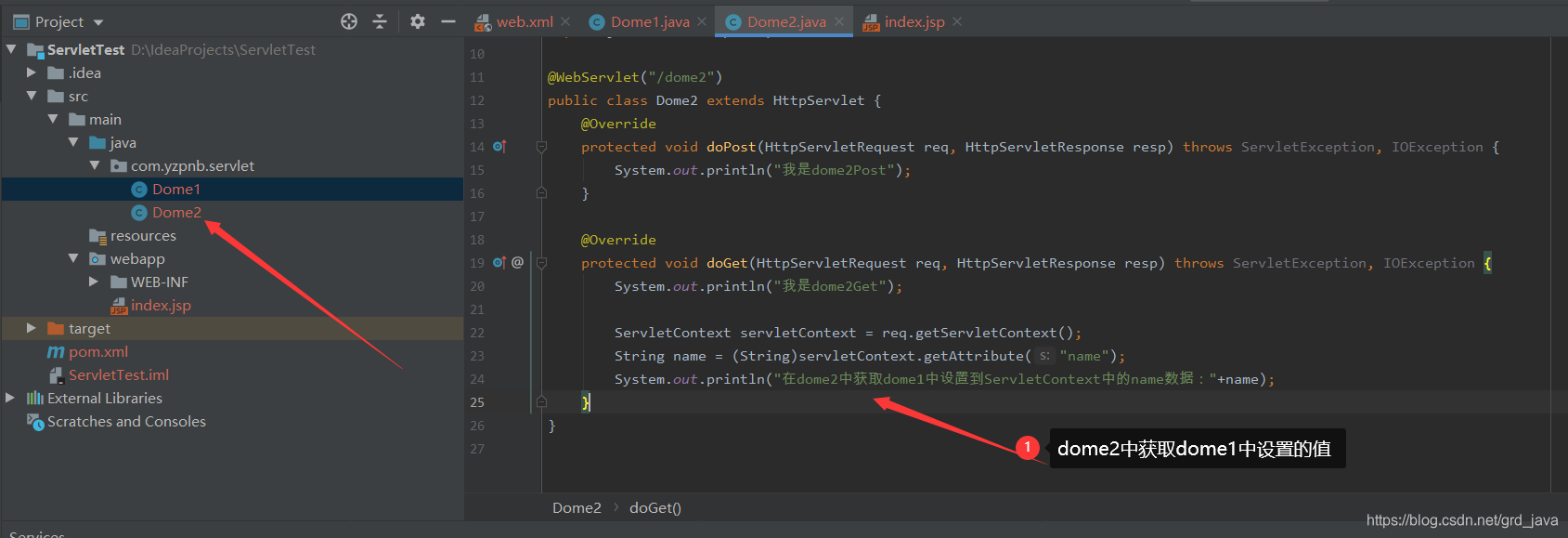Click the locate/scroll-from-source target icon

pos(349,21)
